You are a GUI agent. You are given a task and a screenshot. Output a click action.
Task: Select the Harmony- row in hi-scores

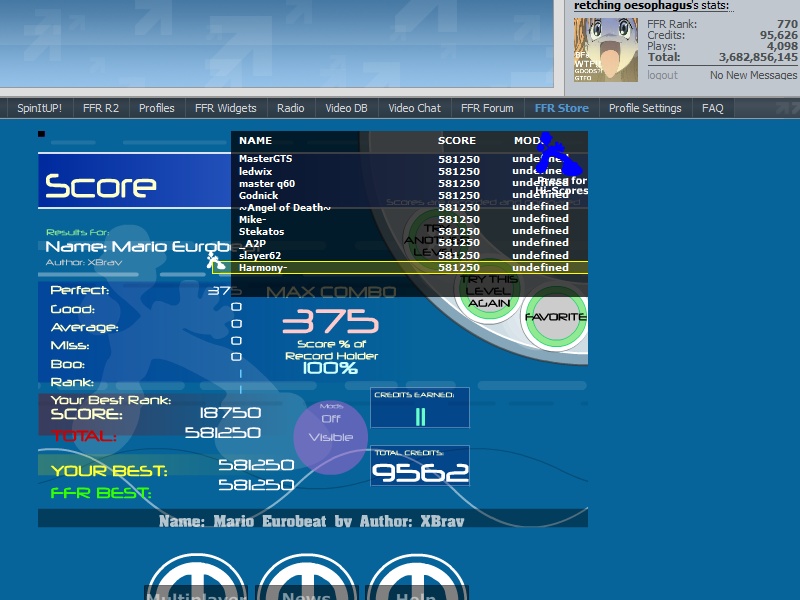pos(401,267)
